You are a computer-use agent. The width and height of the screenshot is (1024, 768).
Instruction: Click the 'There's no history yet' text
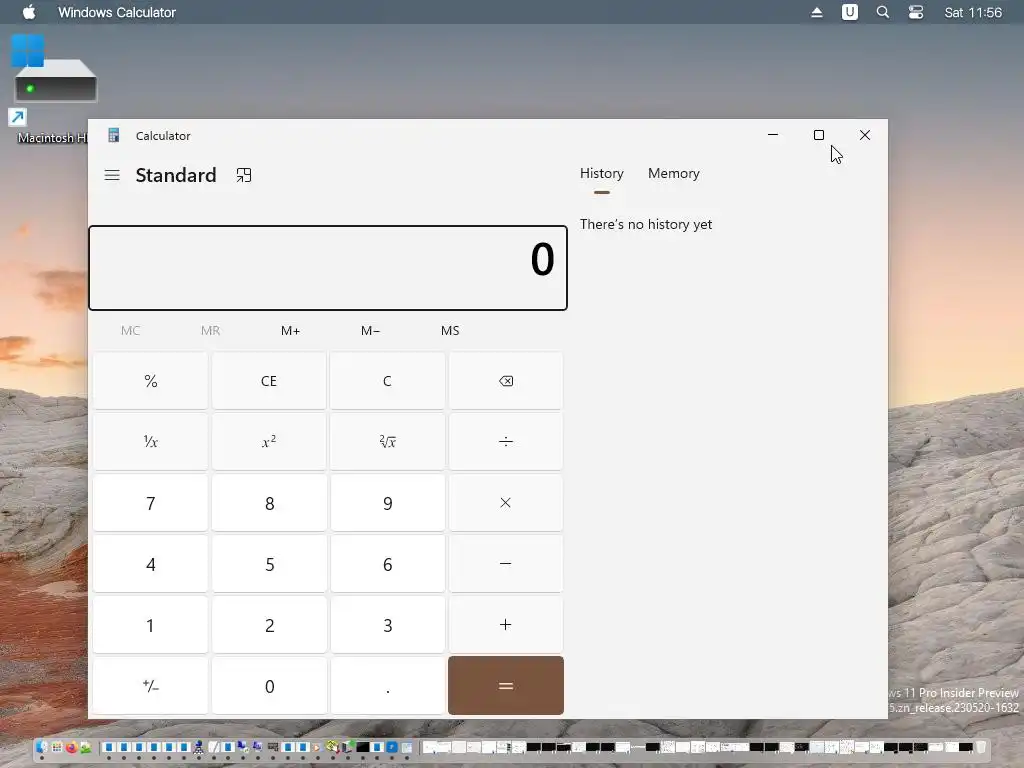(x=646, y=225)
